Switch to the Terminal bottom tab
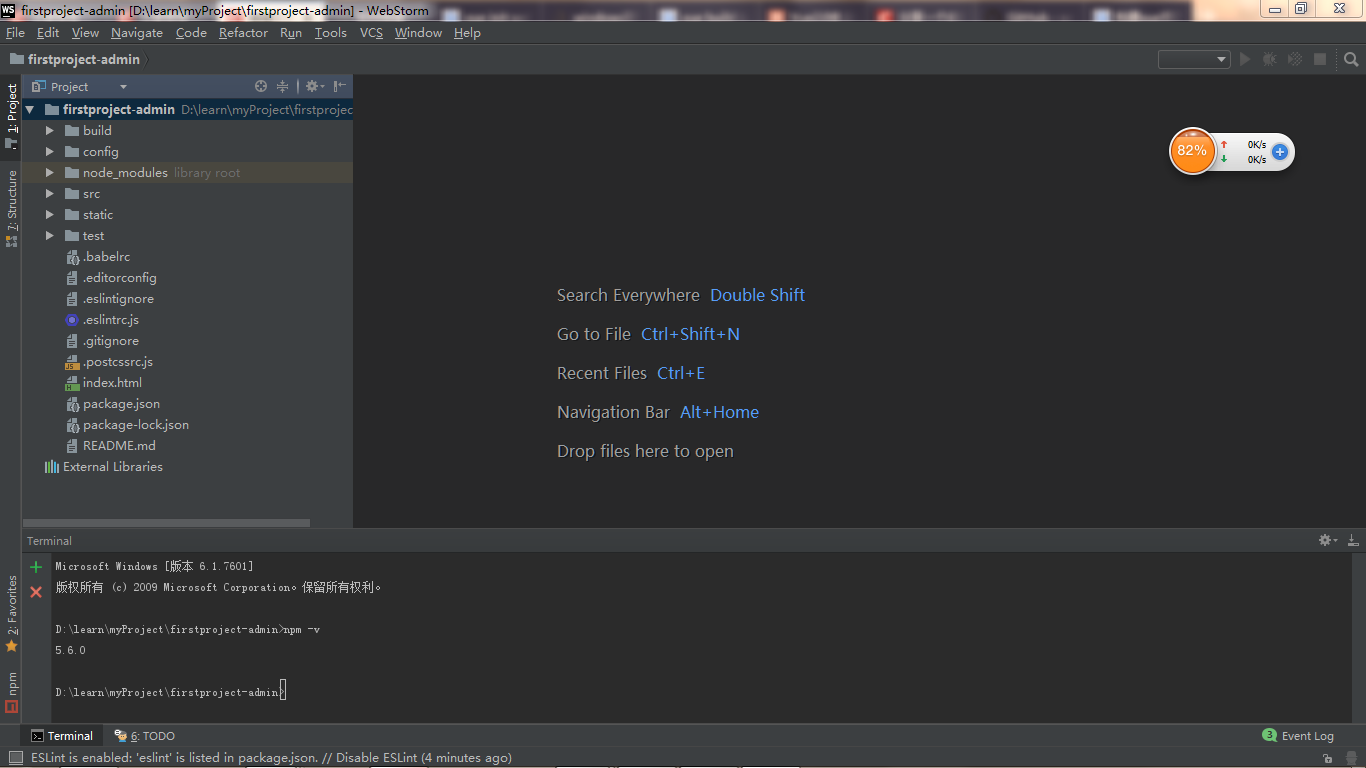This screenshot has width=1366, height=768. pyautogui.click(x=62, y=736)
